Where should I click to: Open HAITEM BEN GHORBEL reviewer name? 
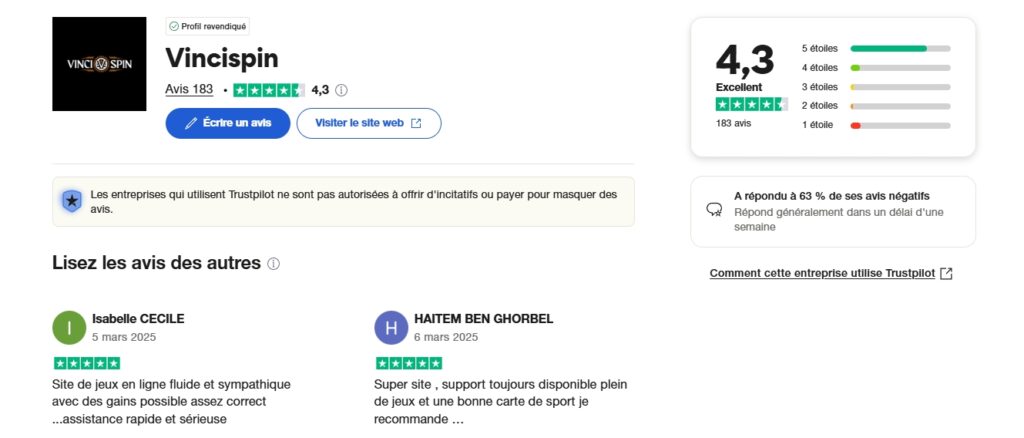[x=483, y=319]
